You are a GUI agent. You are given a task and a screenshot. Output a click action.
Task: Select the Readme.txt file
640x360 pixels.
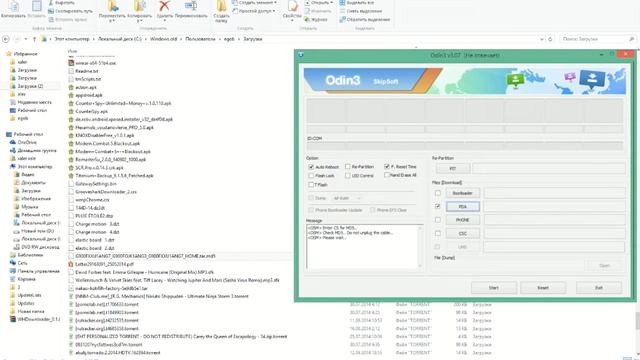[x=87, y=71]
